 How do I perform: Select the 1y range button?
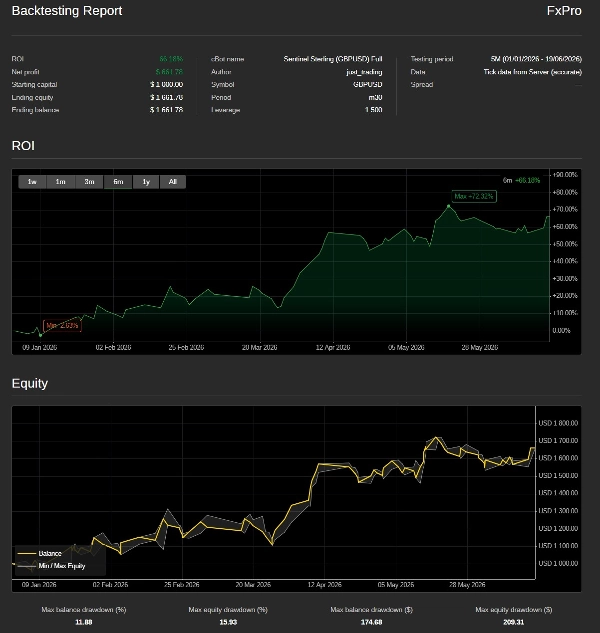coord(146,182)
